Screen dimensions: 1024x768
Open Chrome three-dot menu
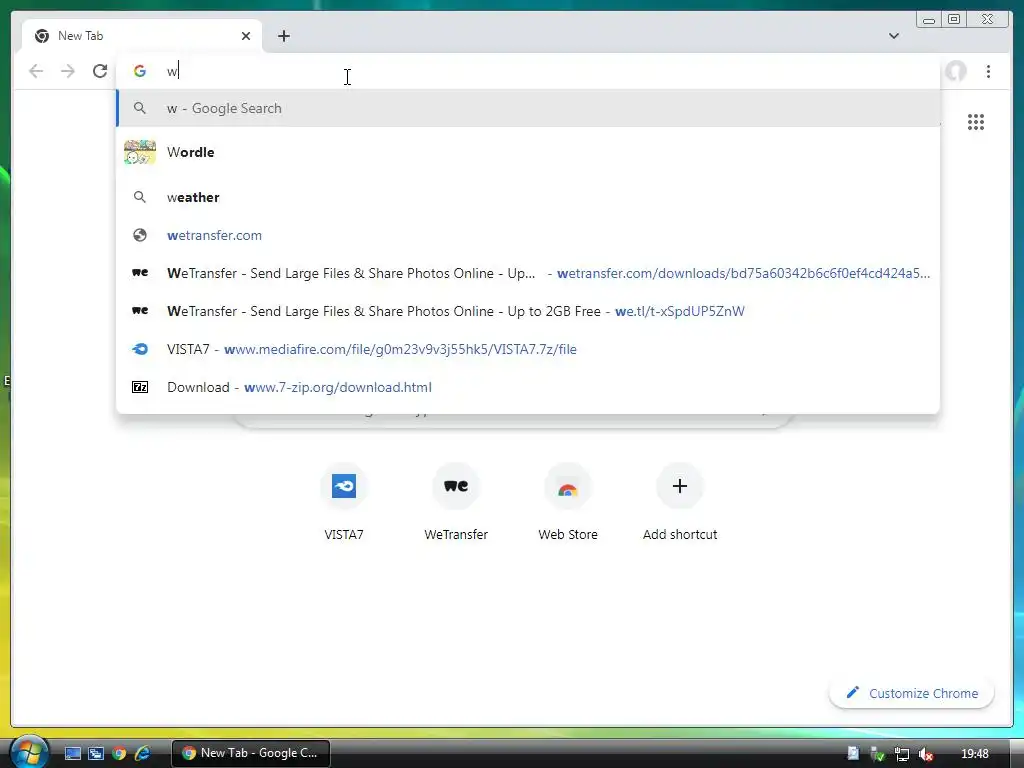(988, 71)
